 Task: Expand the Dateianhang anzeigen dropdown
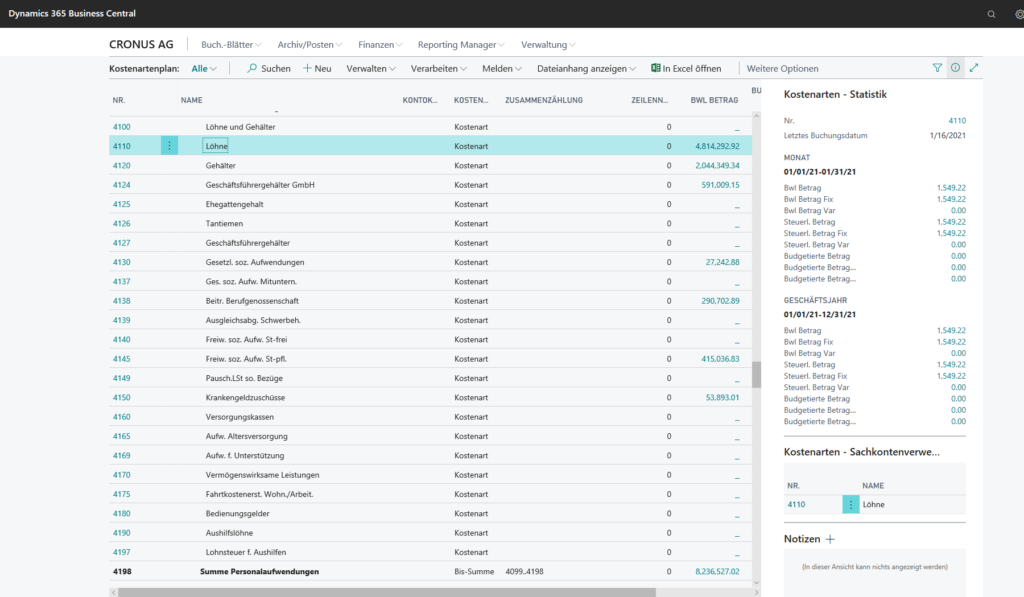coord(586,69)
